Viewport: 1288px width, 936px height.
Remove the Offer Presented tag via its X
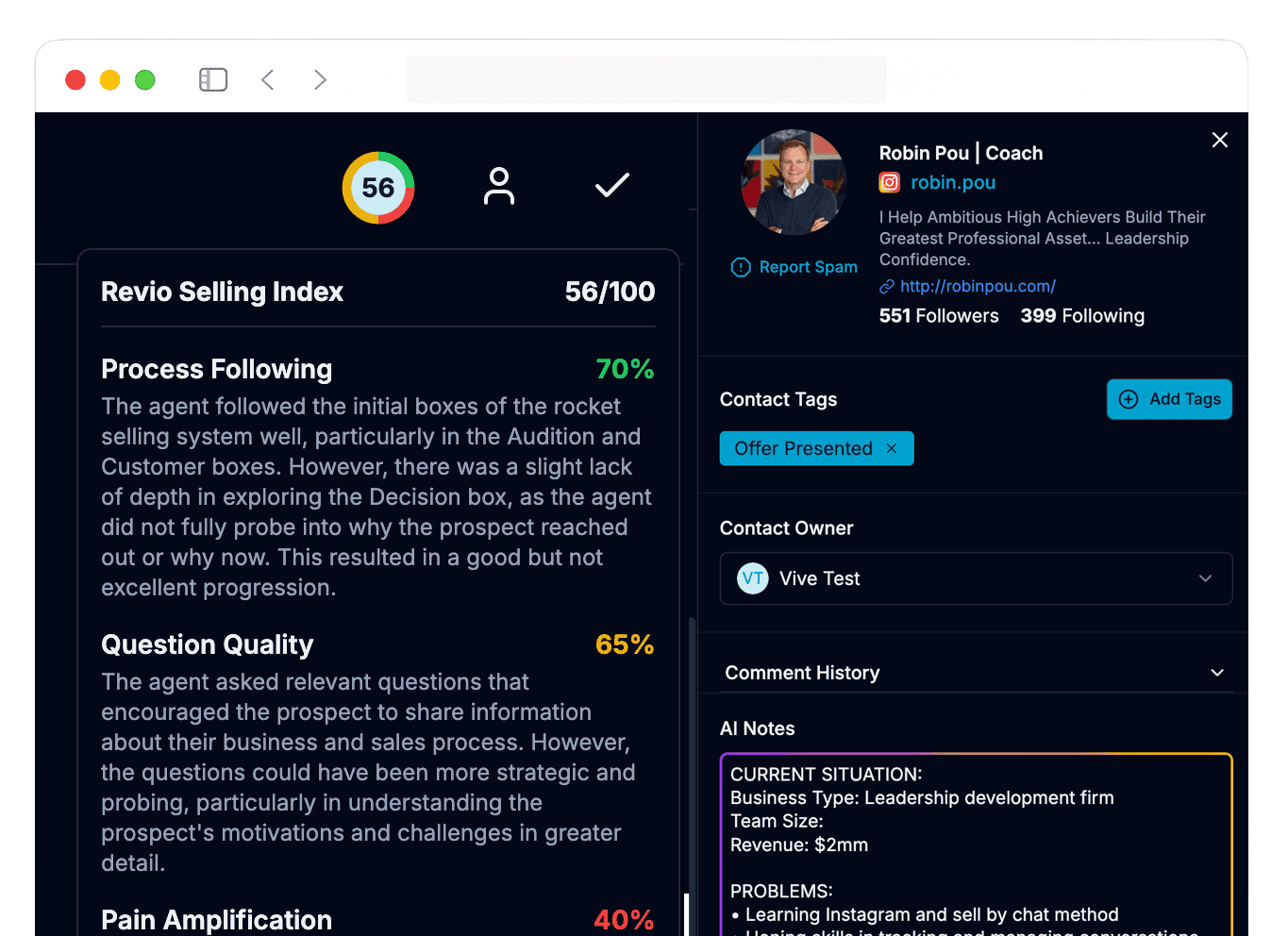(892, 448)
